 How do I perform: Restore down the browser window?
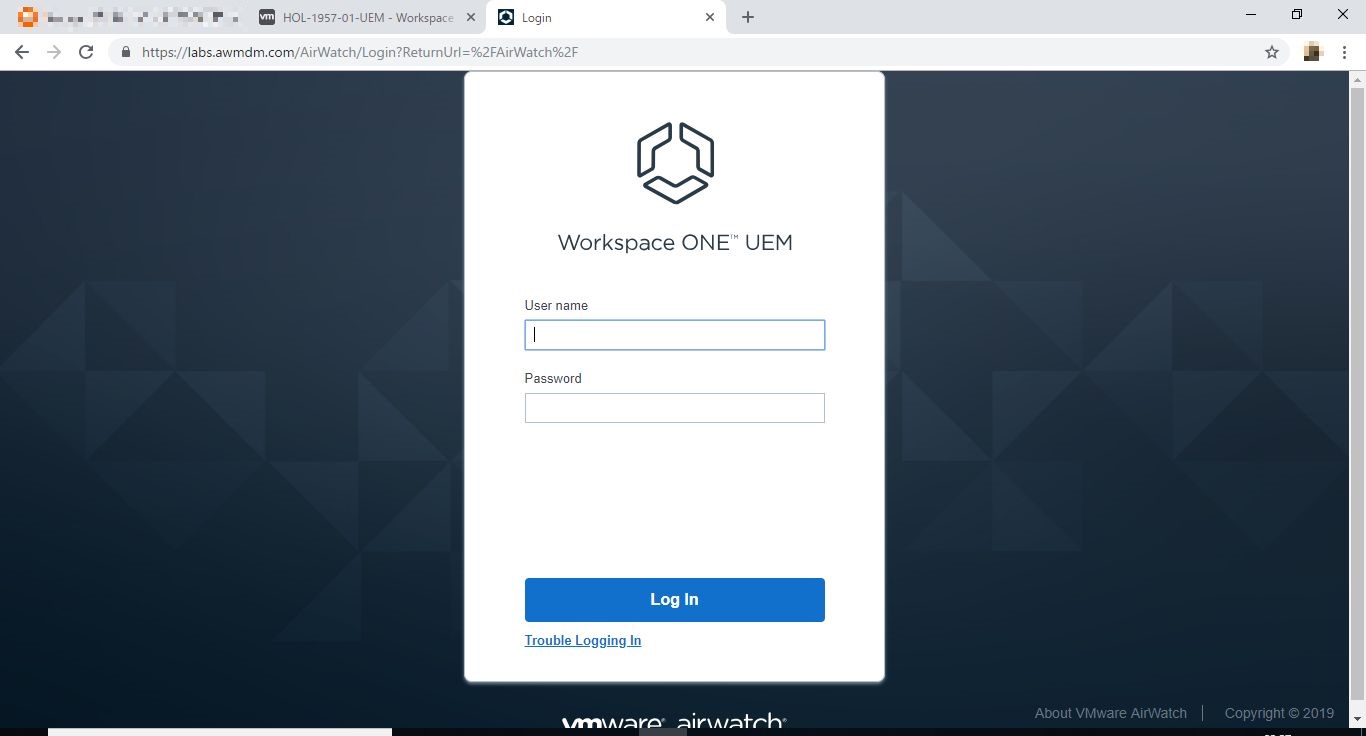(1297, 15)
